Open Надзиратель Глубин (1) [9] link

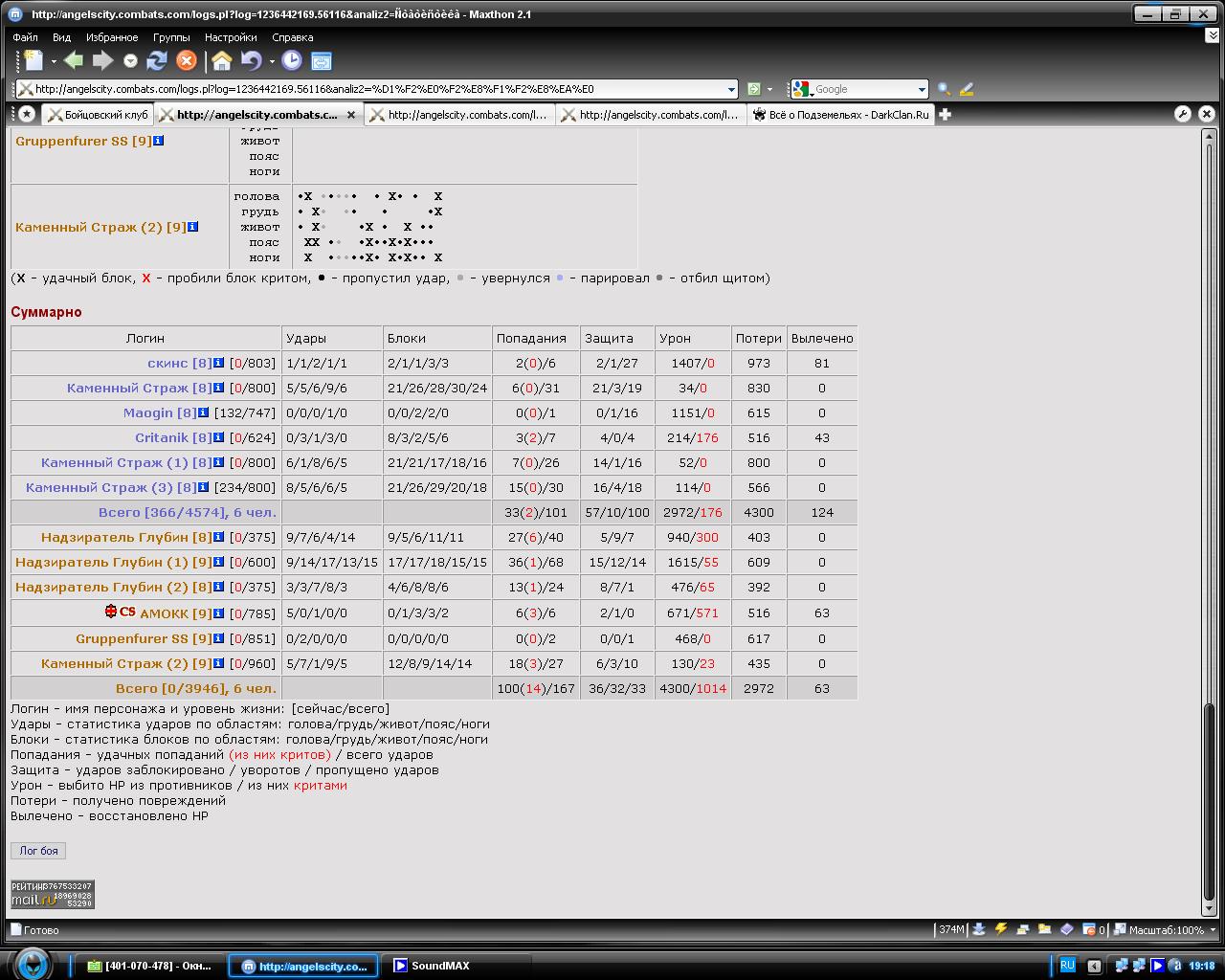point(114,562)
